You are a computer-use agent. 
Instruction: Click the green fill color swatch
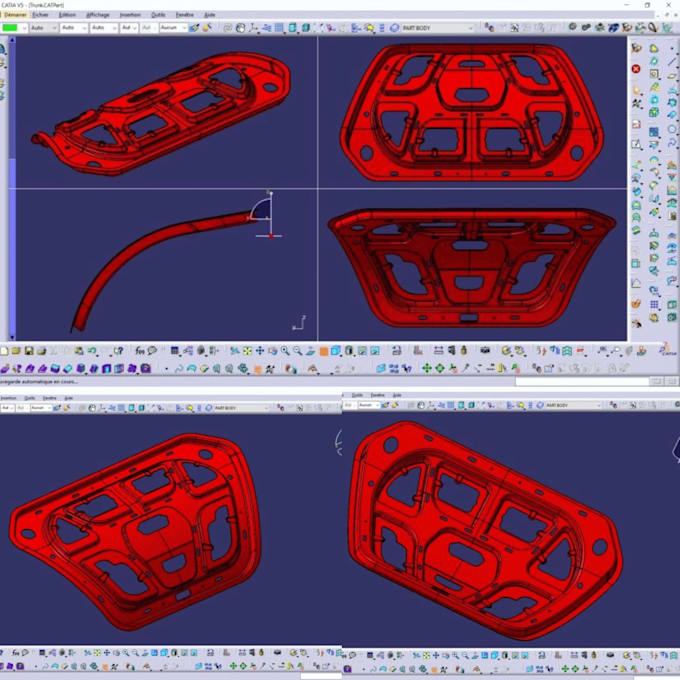point(10,28)
